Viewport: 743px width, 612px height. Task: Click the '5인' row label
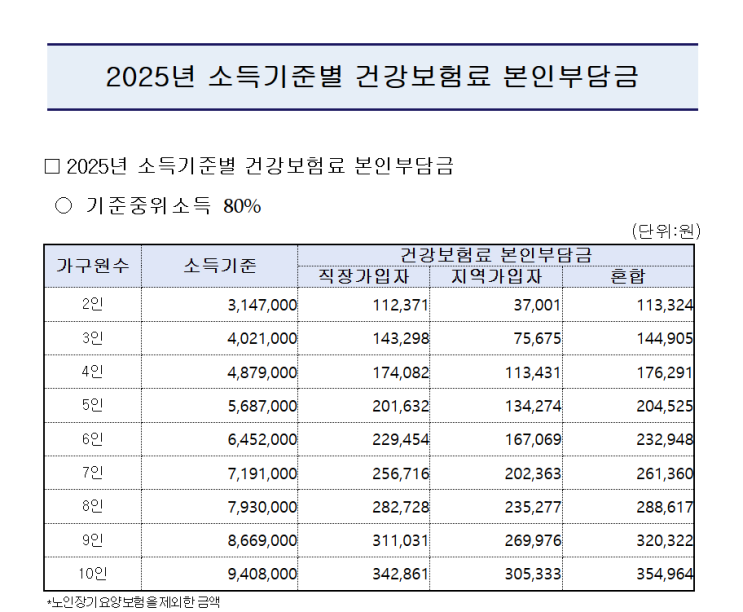93,405
